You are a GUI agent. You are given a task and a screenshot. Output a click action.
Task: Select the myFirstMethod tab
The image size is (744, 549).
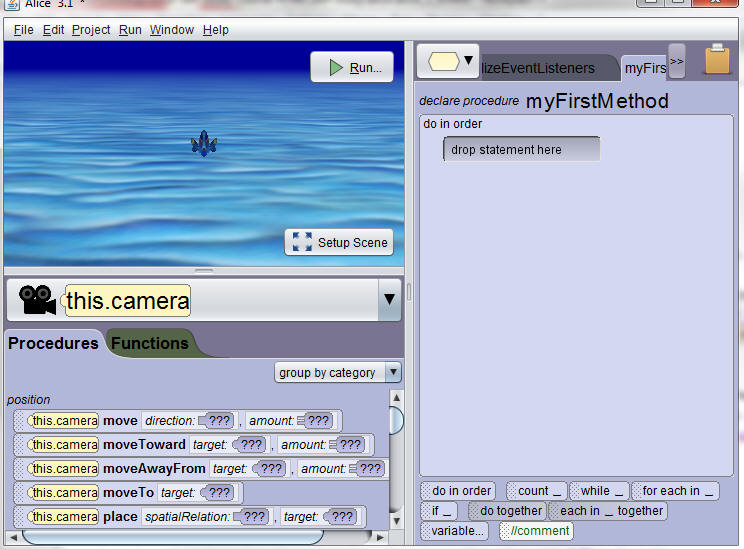tap(645, 68)
